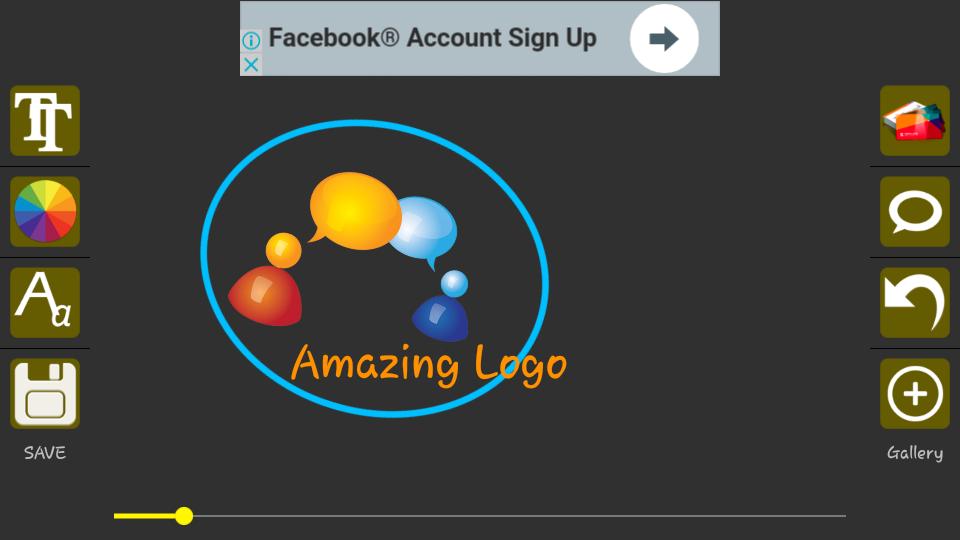This screenshot has height=540, width=960.
Task: Click the yellow slider handle
Action: 184,516
